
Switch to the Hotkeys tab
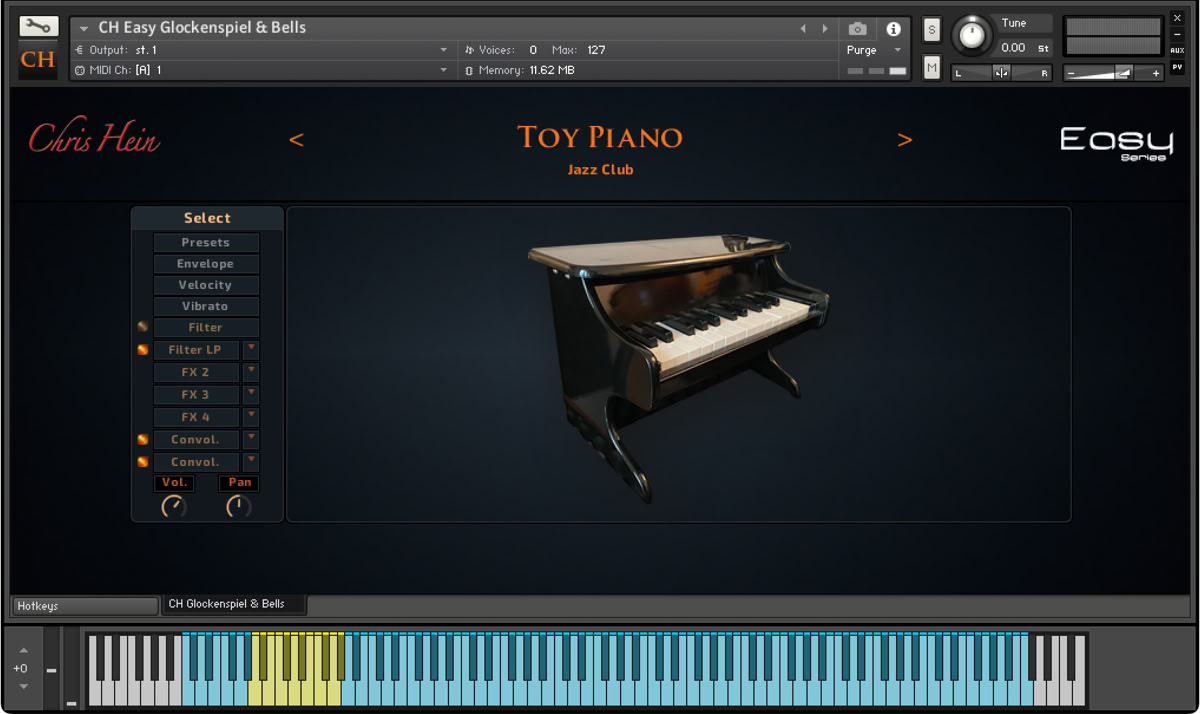(x=85, y=606)
